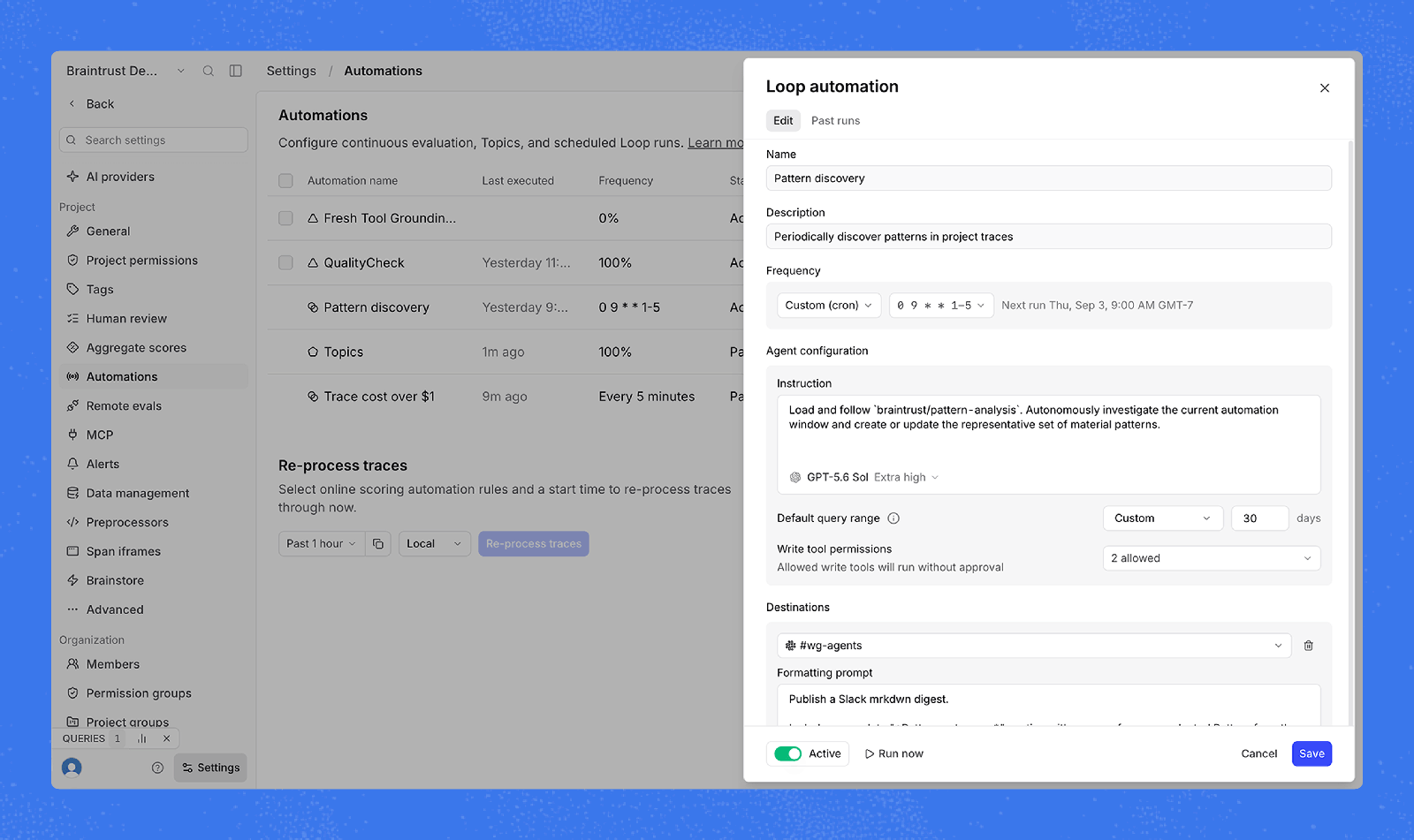The image size is (1414, 840).
Task: Select the Edit tab
Action: click(783, 121)
